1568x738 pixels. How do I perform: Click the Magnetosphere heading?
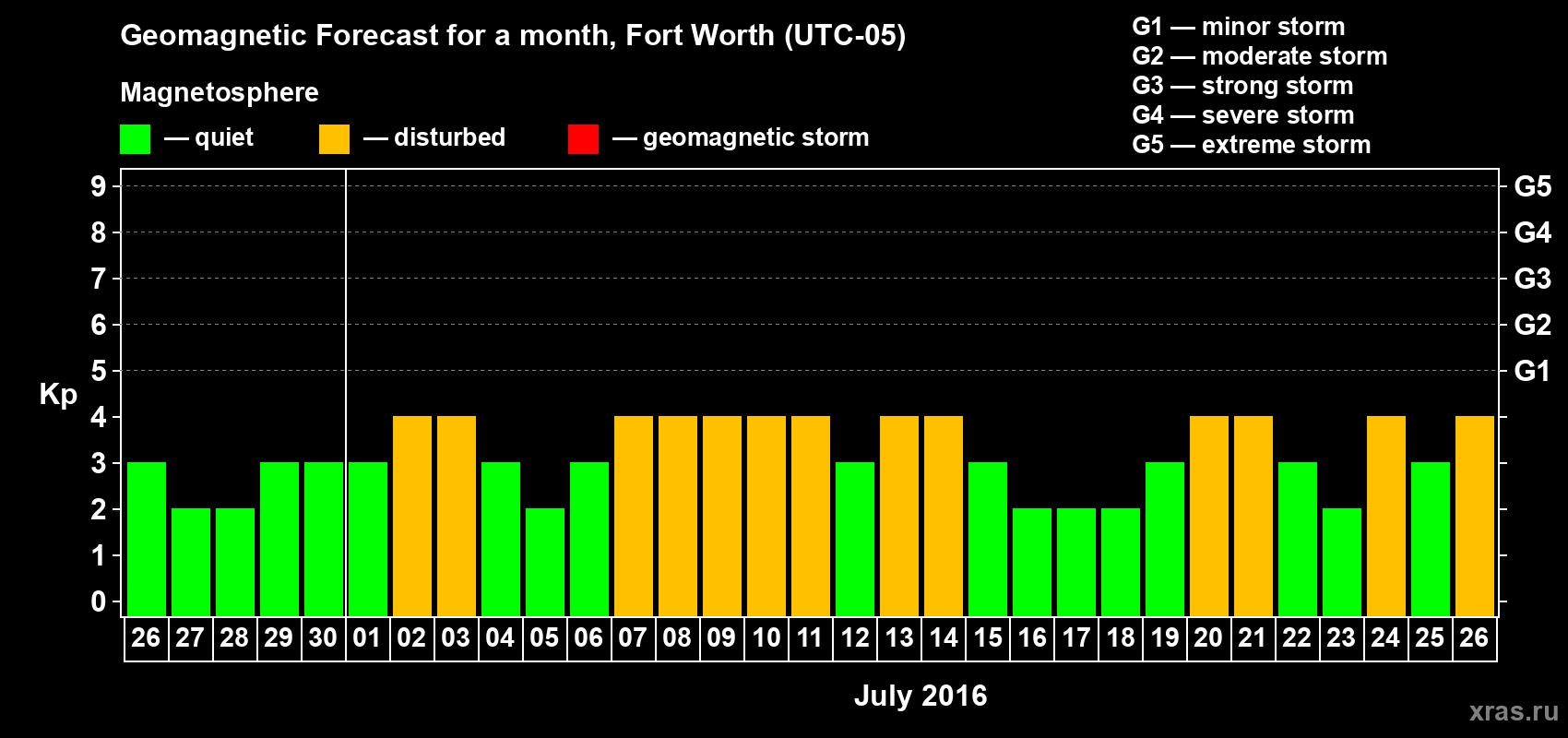pyautogui.click(x=220, y=92)
